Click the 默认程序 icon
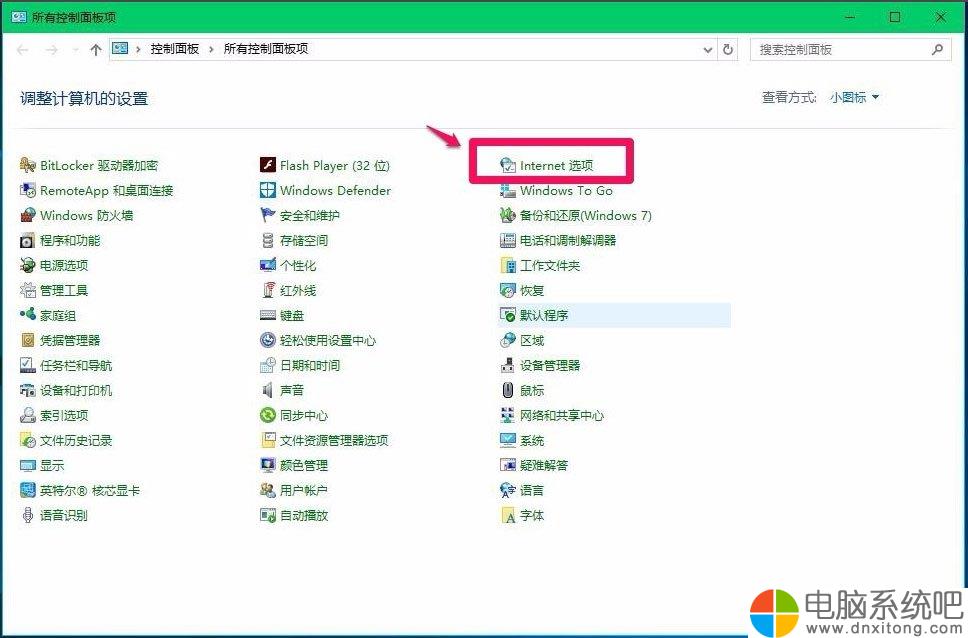The image size is (968, 638). click(507, 315)
